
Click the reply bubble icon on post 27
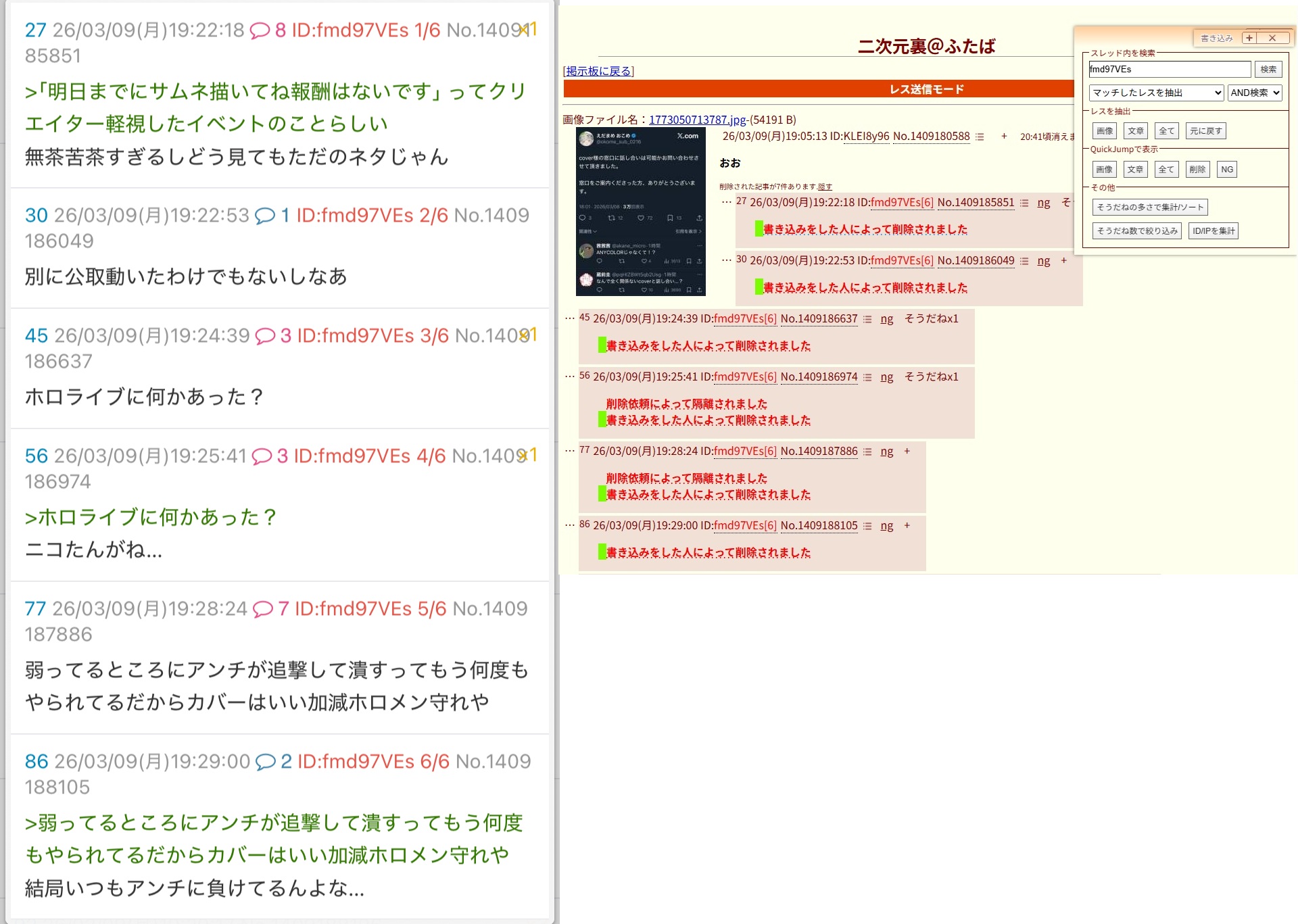pos(260,30)
